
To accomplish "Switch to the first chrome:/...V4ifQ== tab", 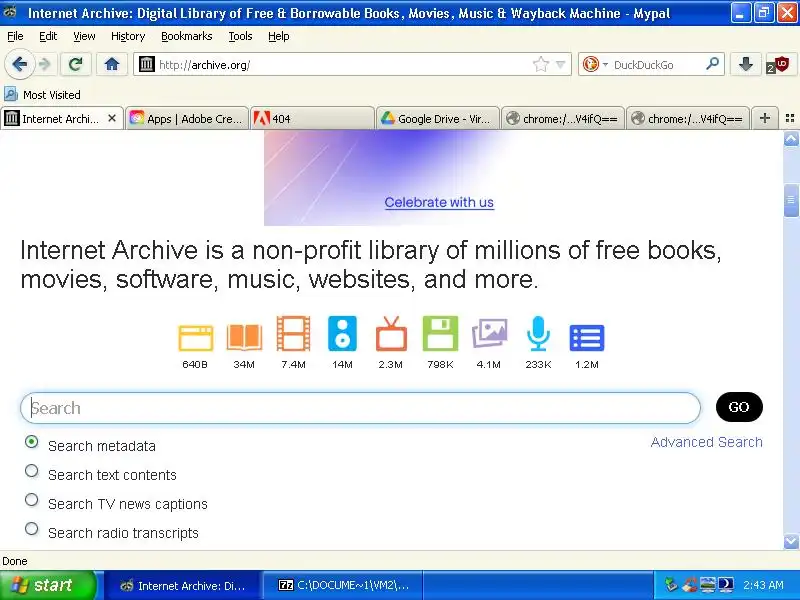I will [x=563, y=118].
